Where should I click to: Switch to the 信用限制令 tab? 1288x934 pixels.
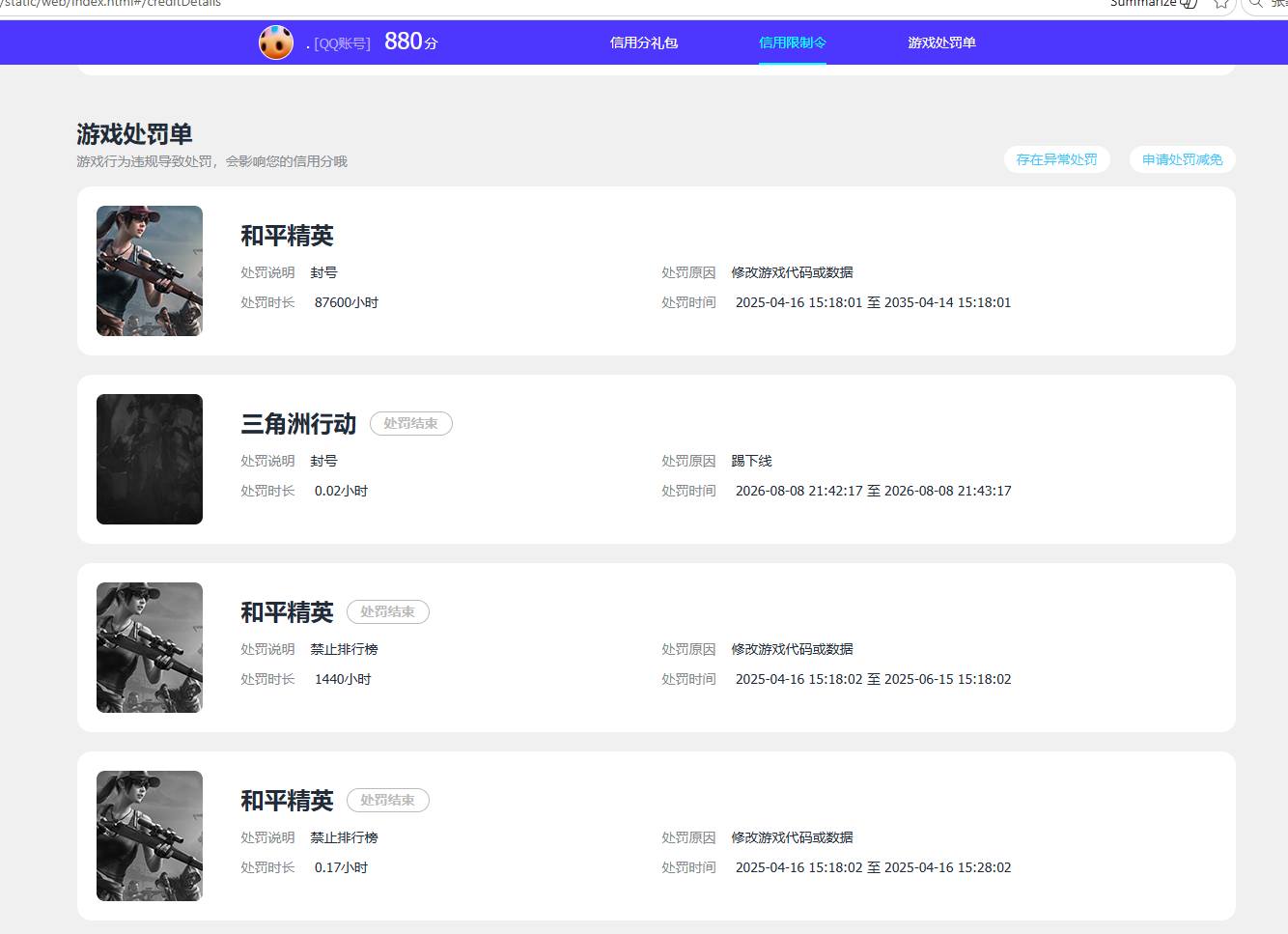pyautogui.click(x=793, y=42)
